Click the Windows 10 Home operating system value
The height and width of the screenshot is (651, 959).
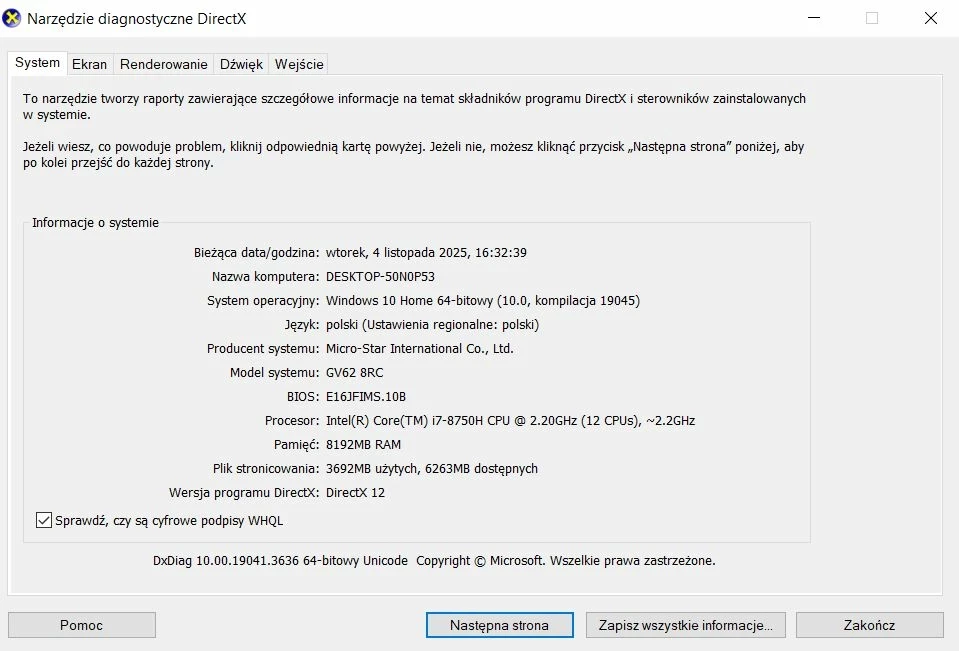click(x=482, y=301)
